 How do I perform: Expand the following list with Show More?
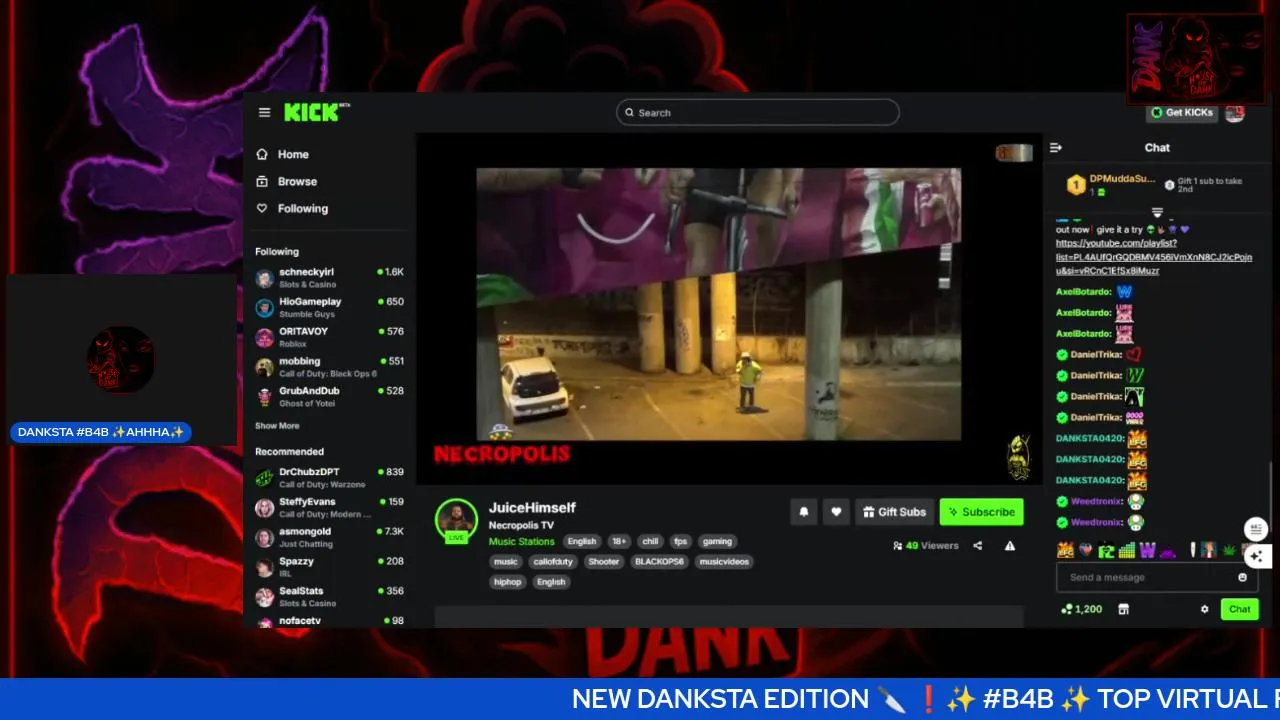click(x=277, y=426)
